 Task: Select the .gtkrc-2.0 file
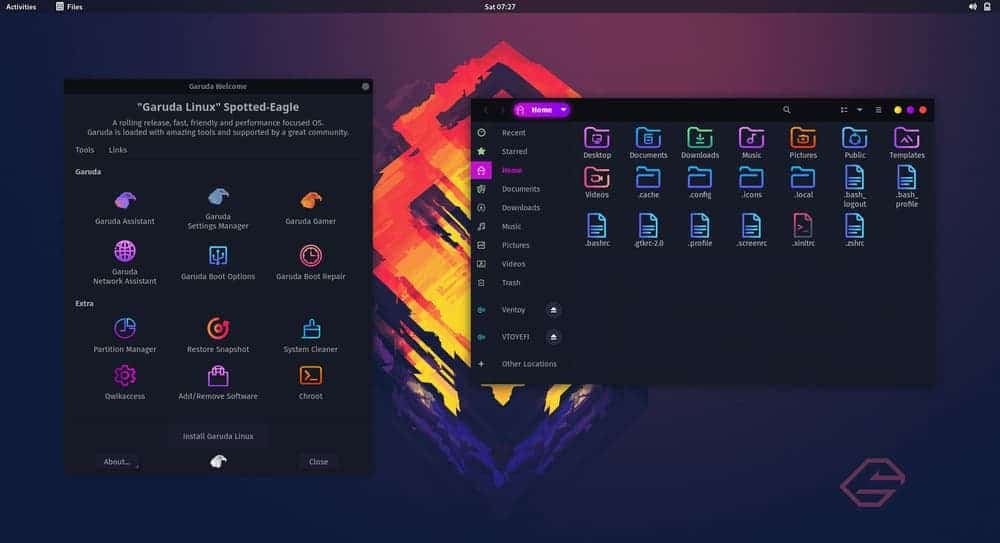pos(648,230)
